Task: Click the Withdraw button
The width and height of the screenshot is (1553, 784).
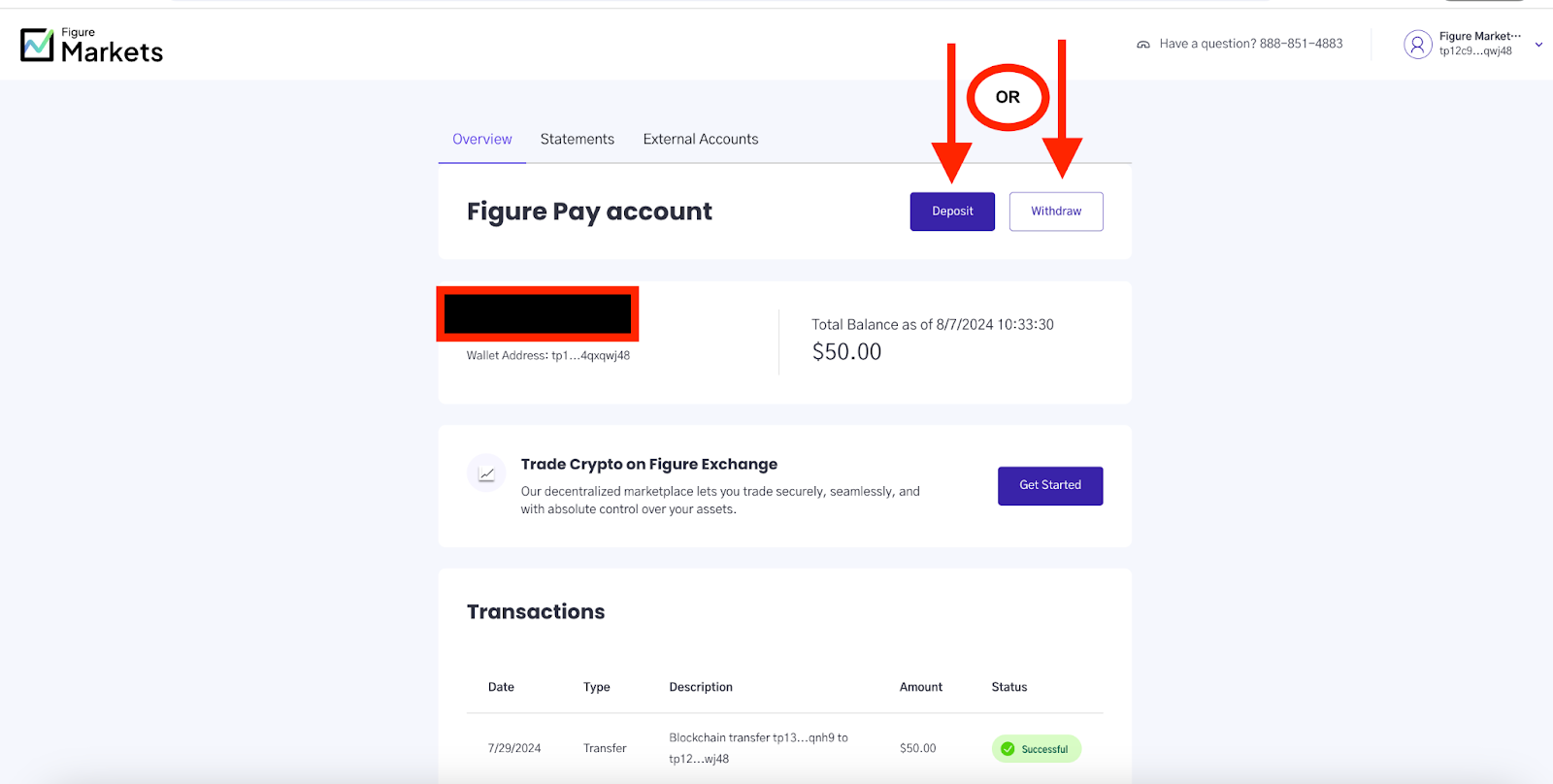Action: point(1056,212)
